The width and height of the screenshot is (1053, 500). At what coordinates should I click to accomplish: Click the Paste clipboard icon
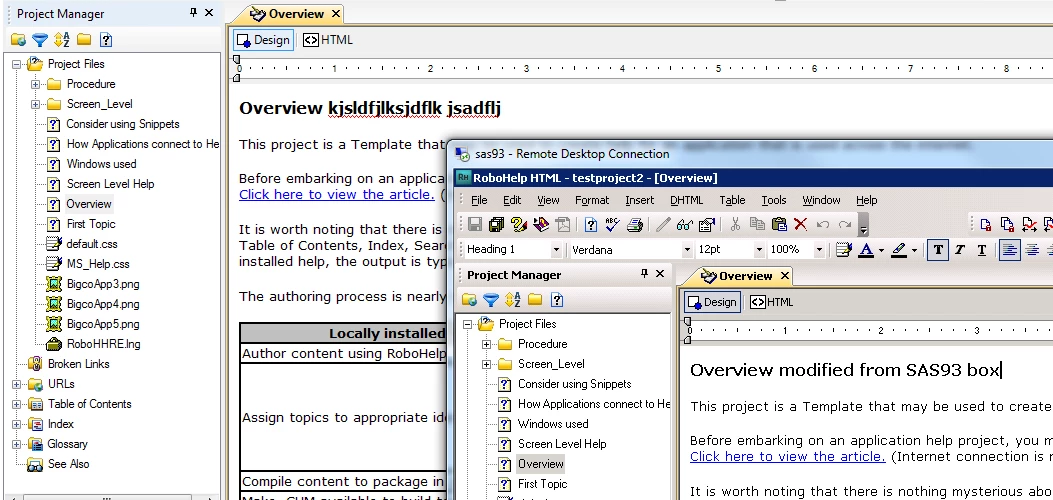(779, 224)
